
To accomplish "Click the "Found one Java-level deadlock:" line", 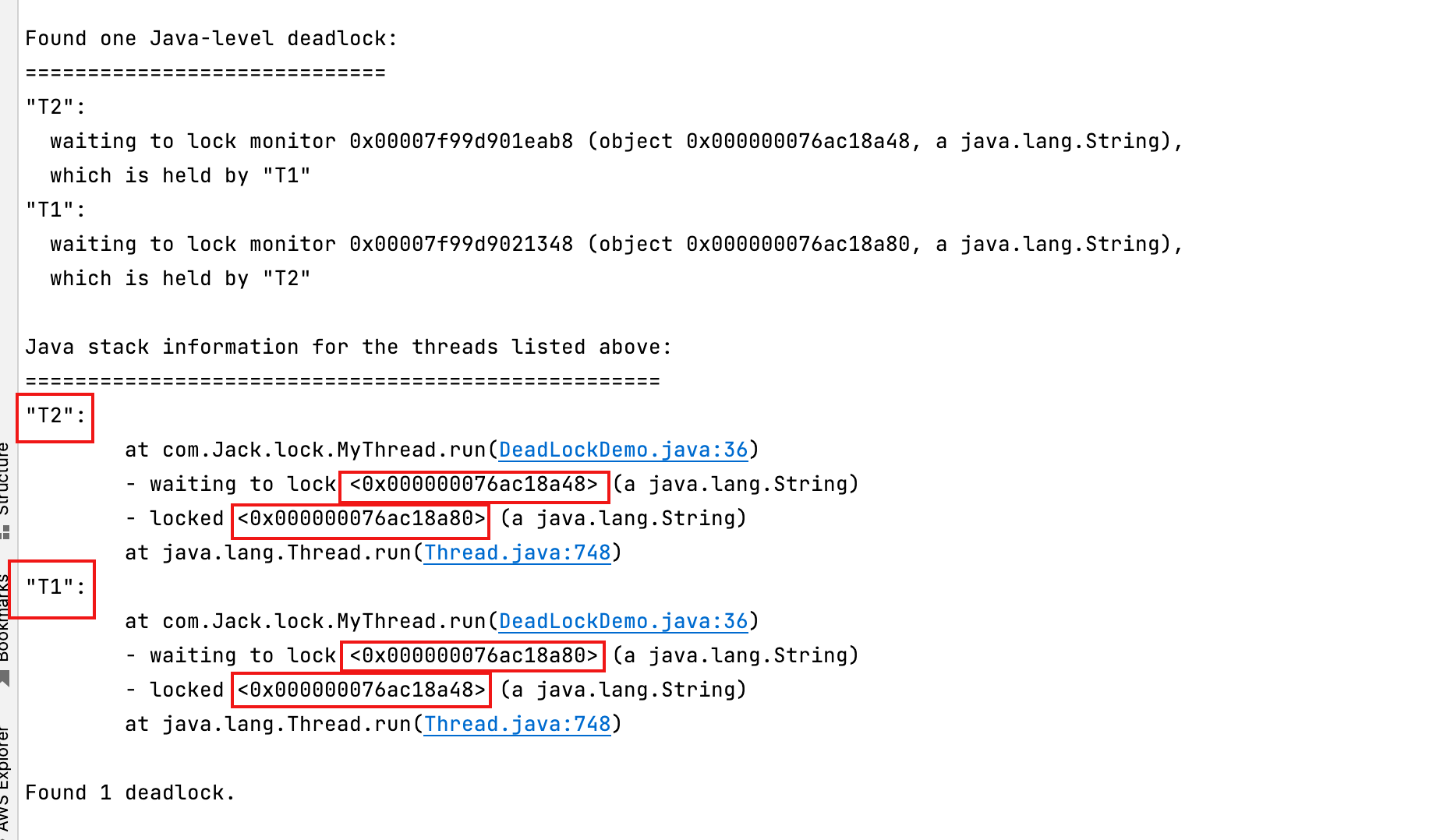I will click(211, 39).
